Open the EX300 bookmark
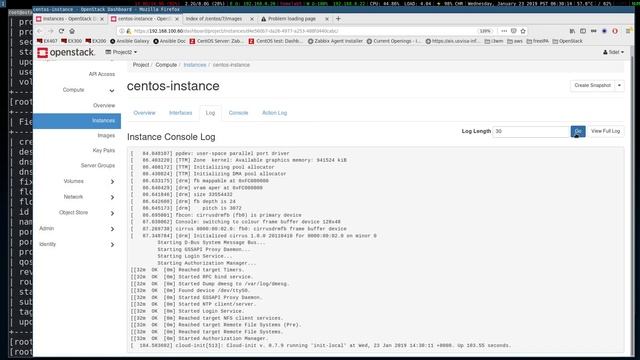640x360 pixels. coord(71,41)
